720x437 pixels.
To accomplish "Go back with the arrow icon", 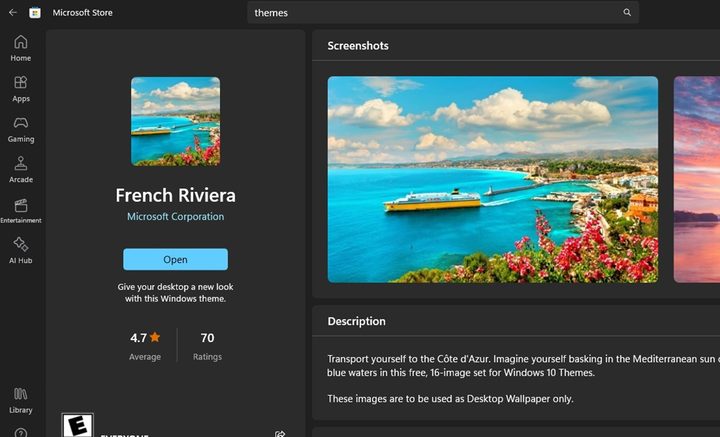I will coord(13,12).
